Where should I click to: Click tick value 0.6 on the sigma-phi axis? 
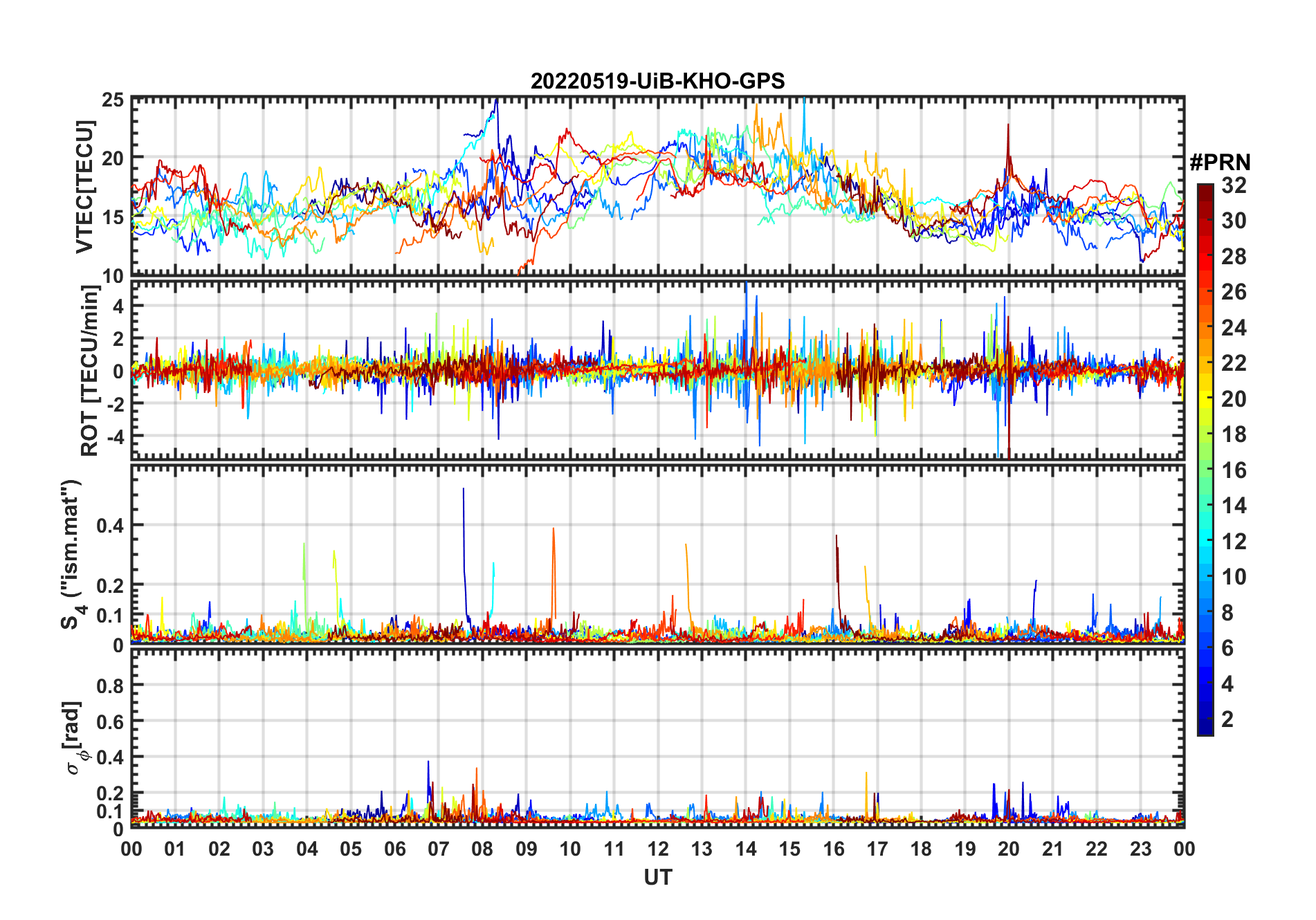tap(111, 721)
